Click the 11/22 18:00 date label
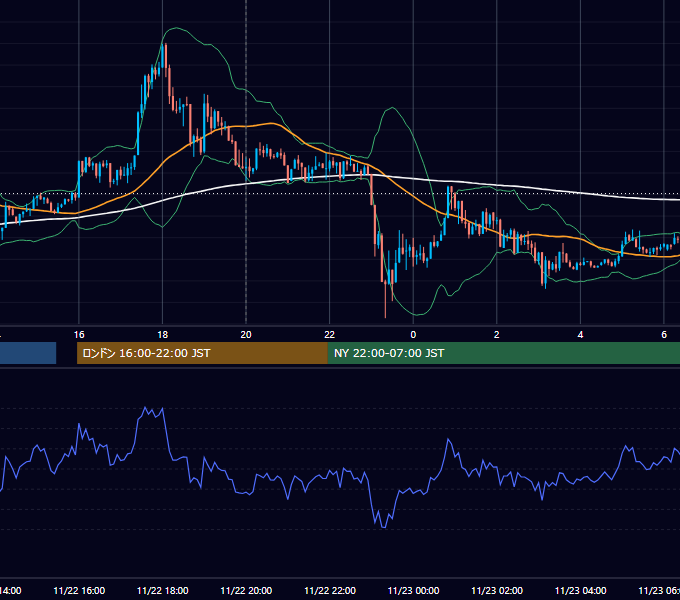This screenshot has width=680, height=600. pyautogui.click(x=163, y=590)
